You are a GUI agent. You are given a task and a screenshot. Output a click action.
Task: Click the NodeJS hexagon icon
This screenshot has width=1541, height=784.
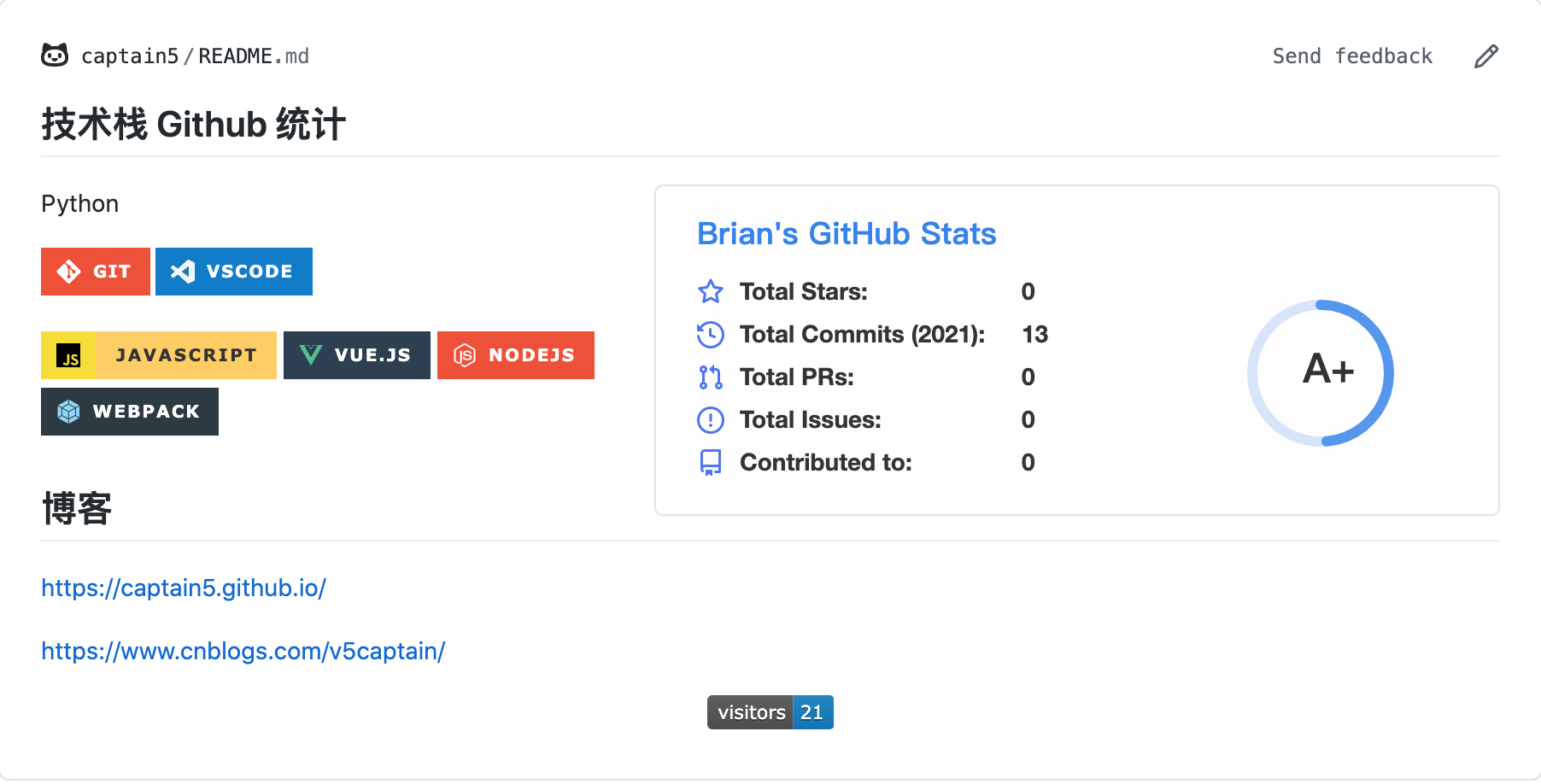coord(466,355)
